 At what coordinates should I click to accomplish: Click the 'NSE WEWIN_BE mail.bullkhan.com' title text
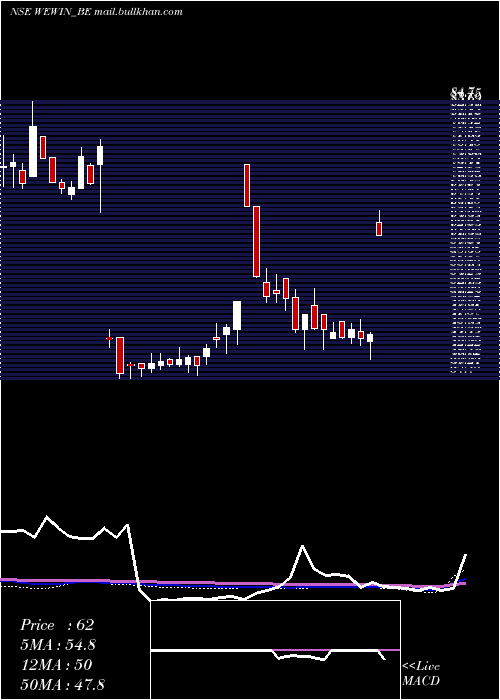[x=96, y=12]
